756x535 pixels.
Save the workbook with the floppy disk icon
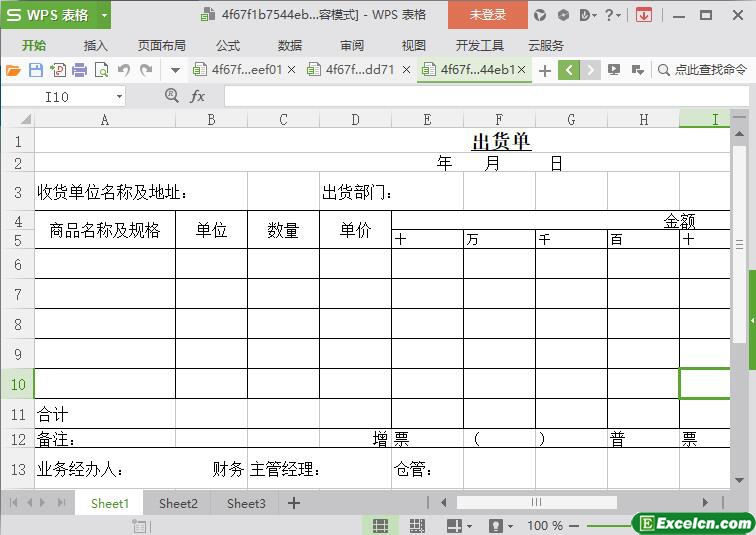click(x=36, y=70)
